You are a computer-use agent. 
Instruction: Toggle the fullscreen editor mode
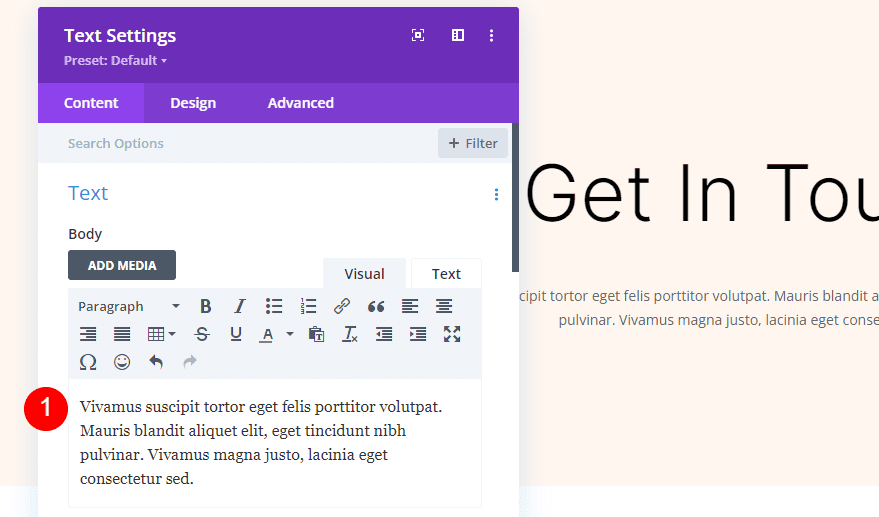pos(452,334)
